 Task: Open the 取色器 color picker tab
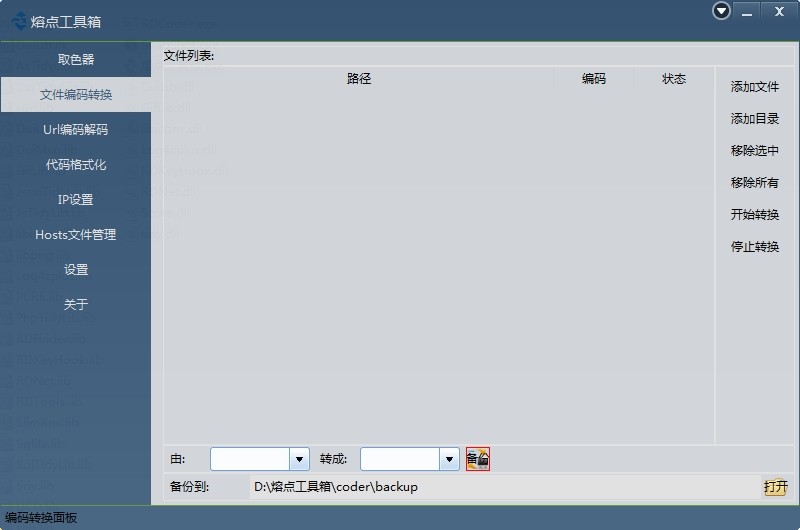click(76, 60)
